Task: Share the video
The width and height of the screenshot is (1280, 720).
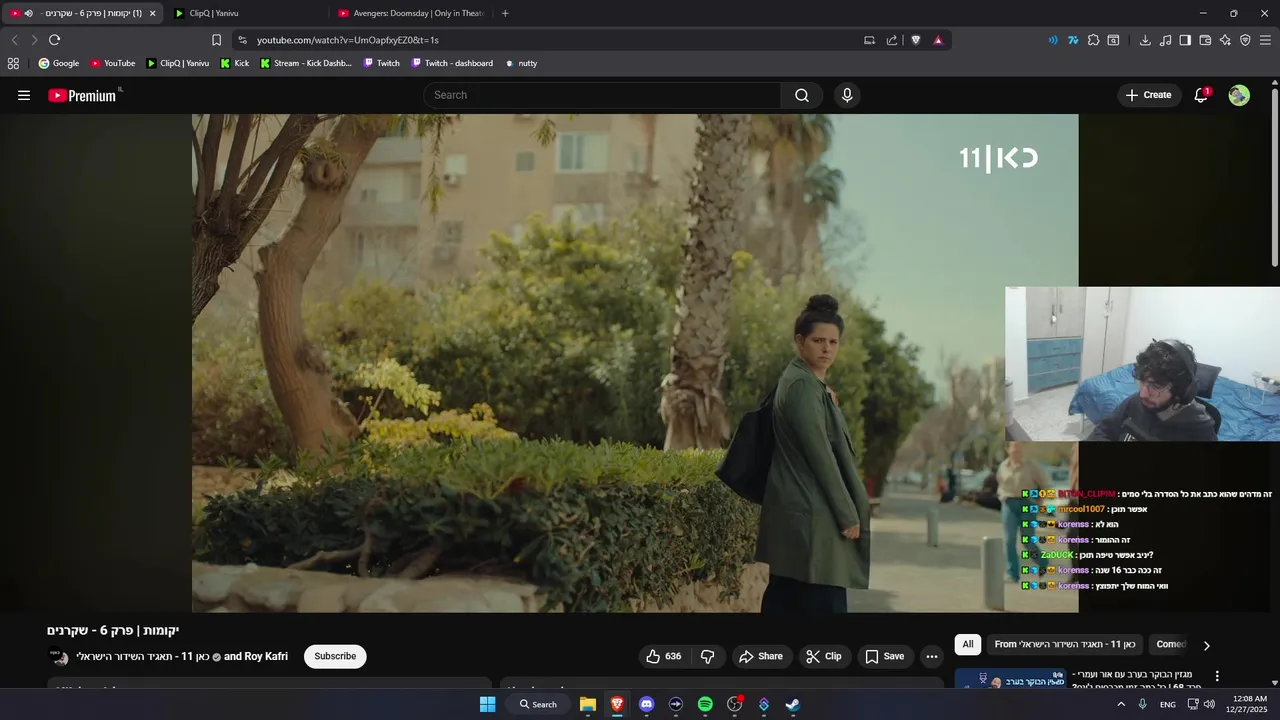Action: (x=761, y=656)
